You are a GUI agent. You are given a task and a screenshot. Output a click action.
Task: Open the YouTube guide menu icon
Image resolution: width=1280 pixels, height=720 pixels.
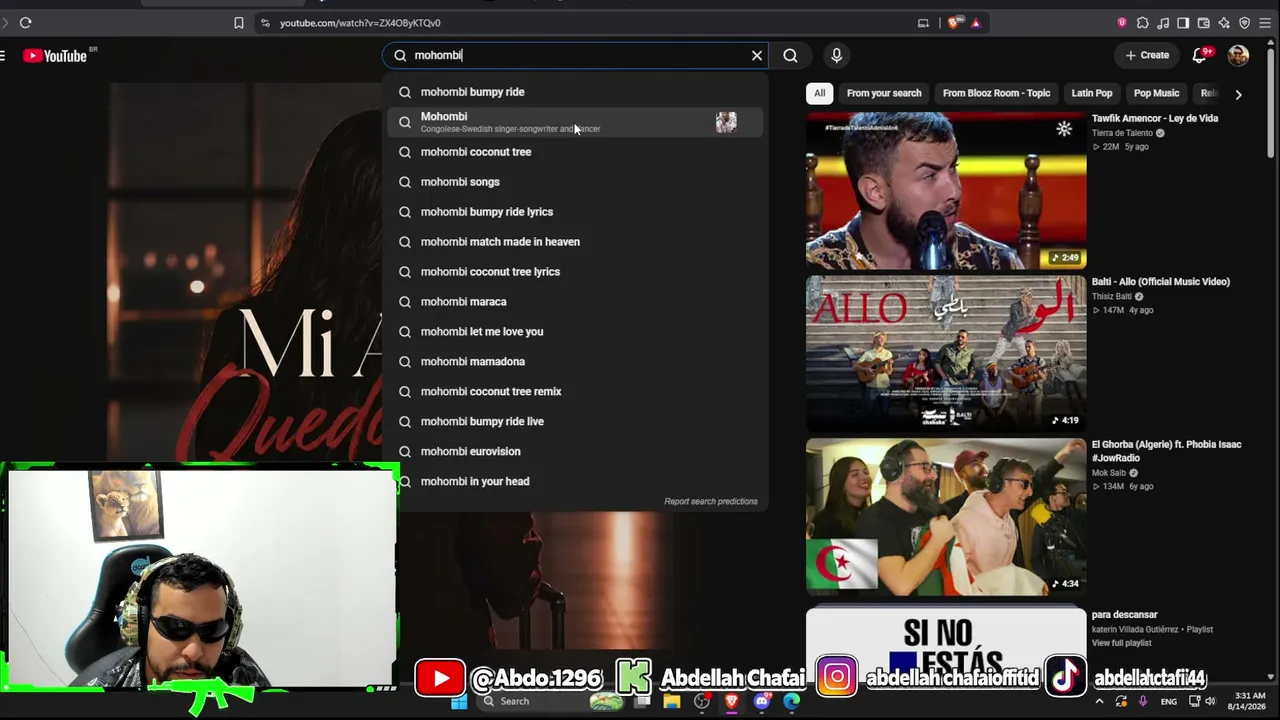click(x=3, y=56)
